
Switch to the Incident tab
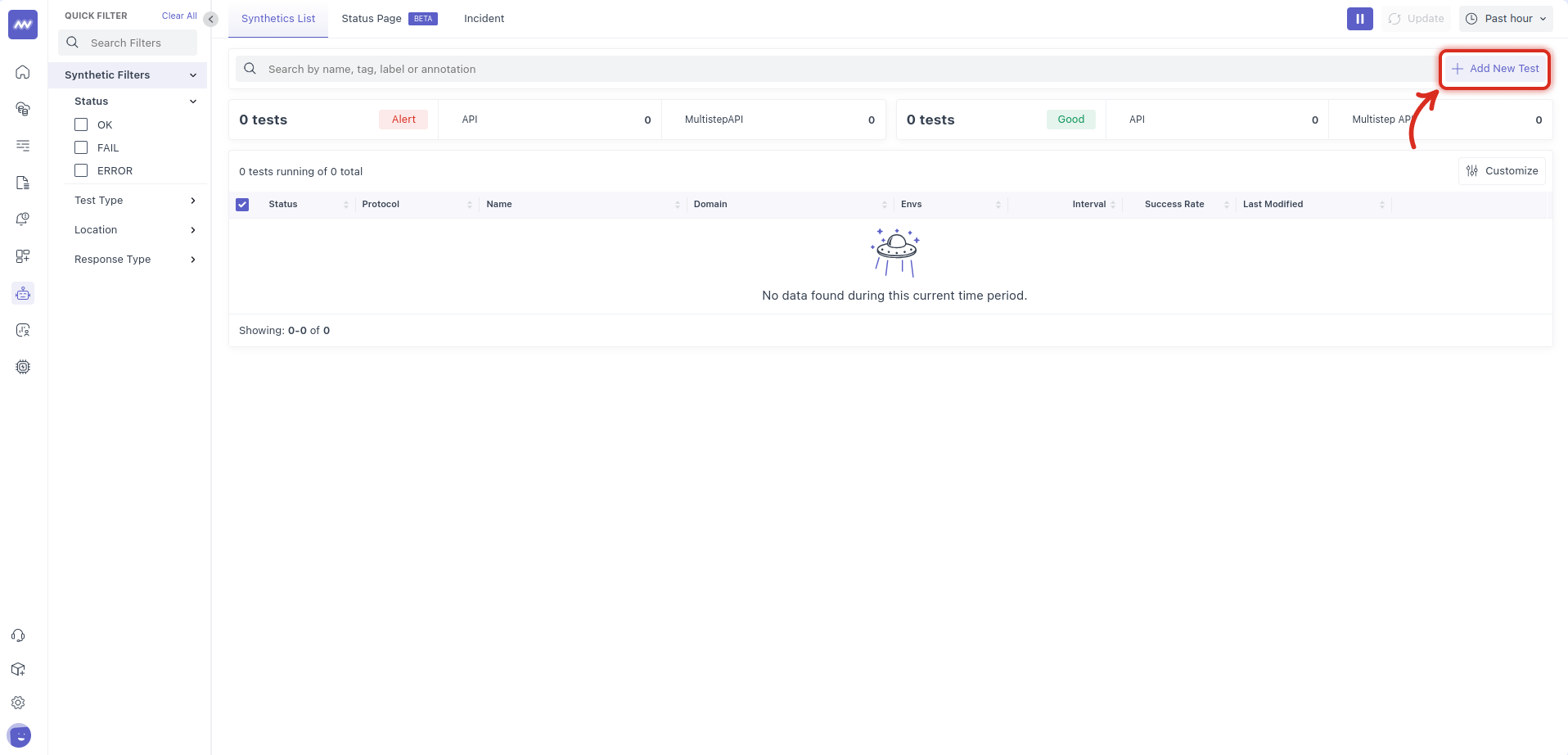tap(484, 19)
